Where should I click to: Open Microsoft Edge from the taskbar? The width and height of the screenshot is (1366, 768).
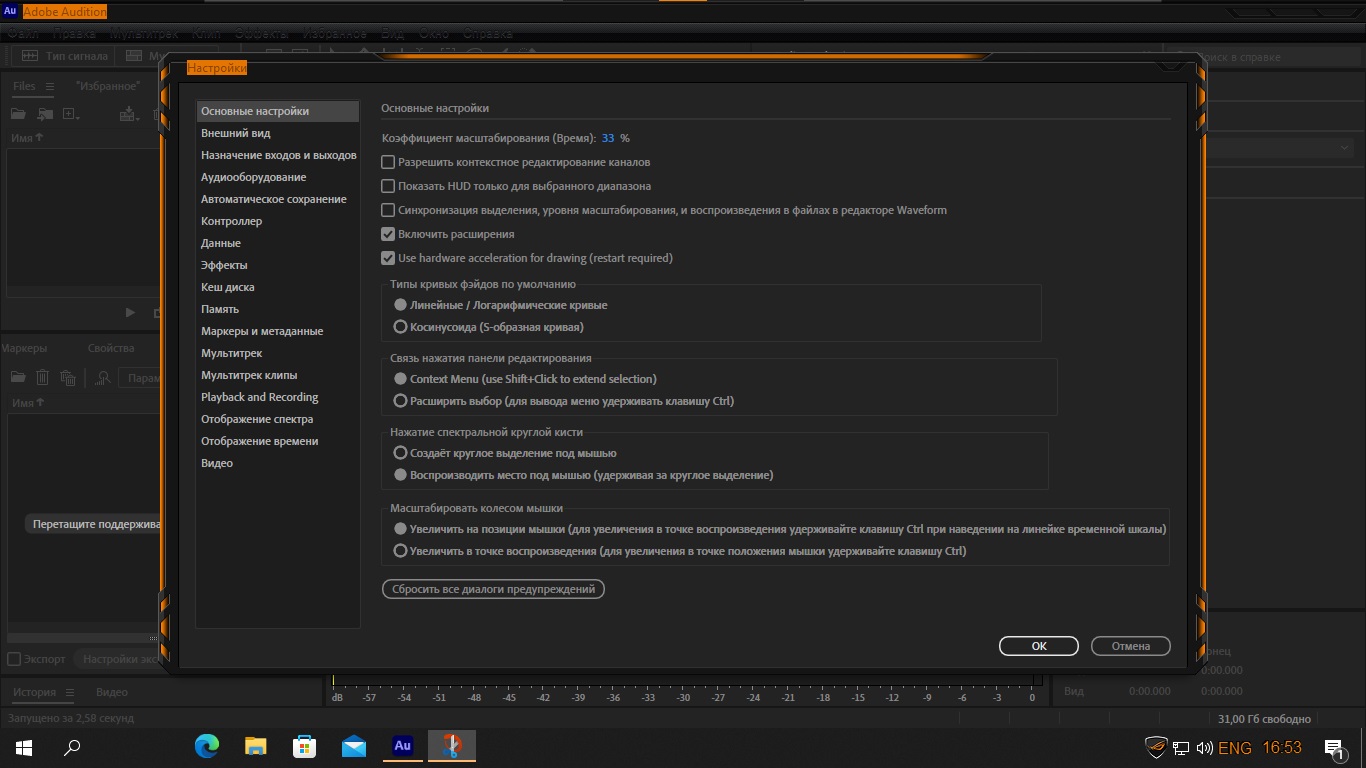click(207, 746)
